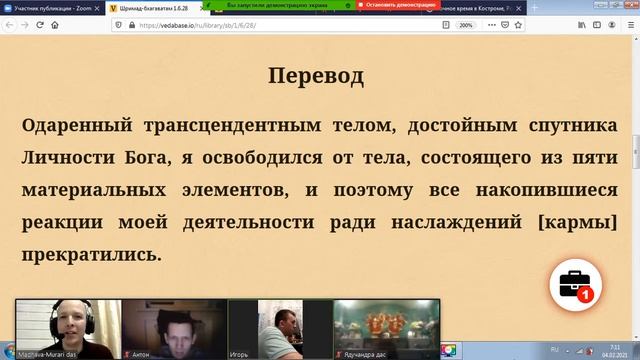The width and height of the screenshot is (640, 360).
Task: Close the 'время в Костроме' tab
Action: click(x=518, y=8)
